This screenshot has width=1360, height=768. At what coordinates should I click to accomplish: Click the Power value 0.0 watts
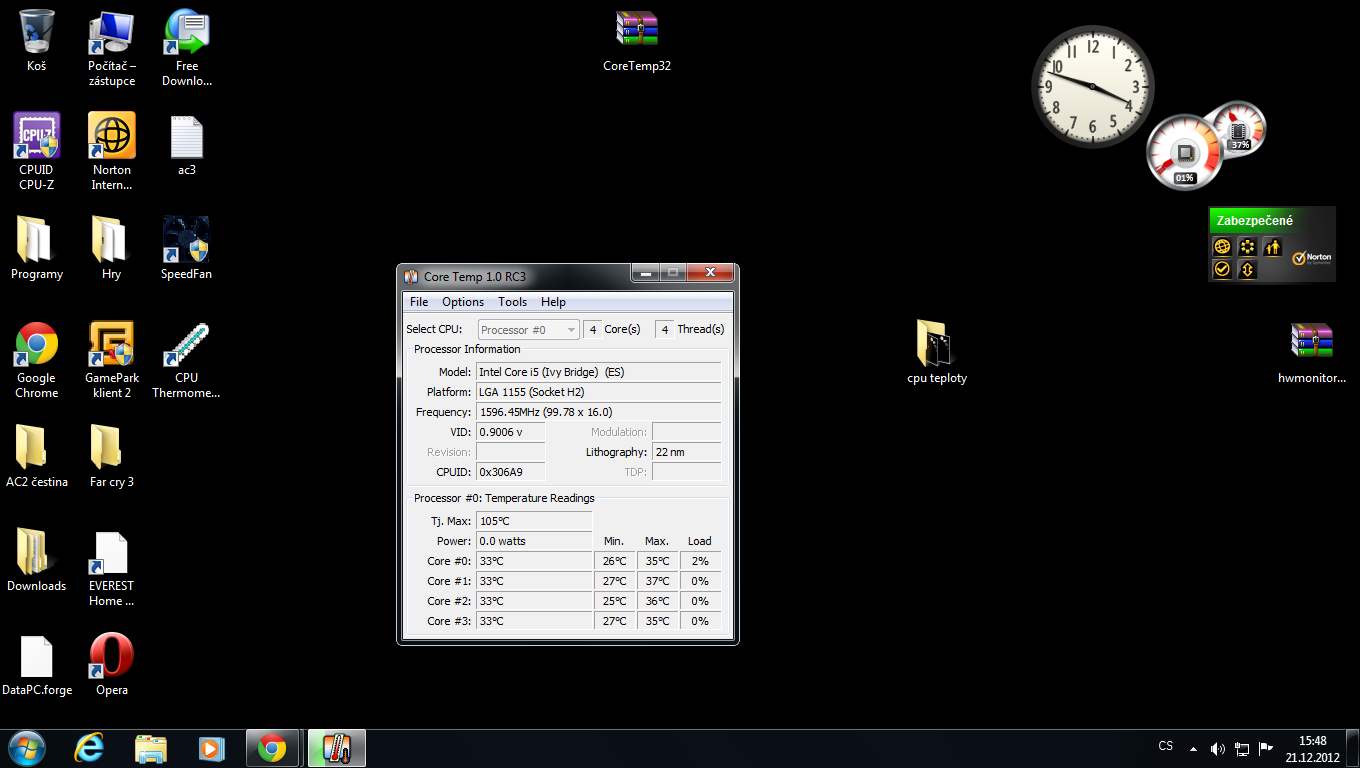(534, 541)
